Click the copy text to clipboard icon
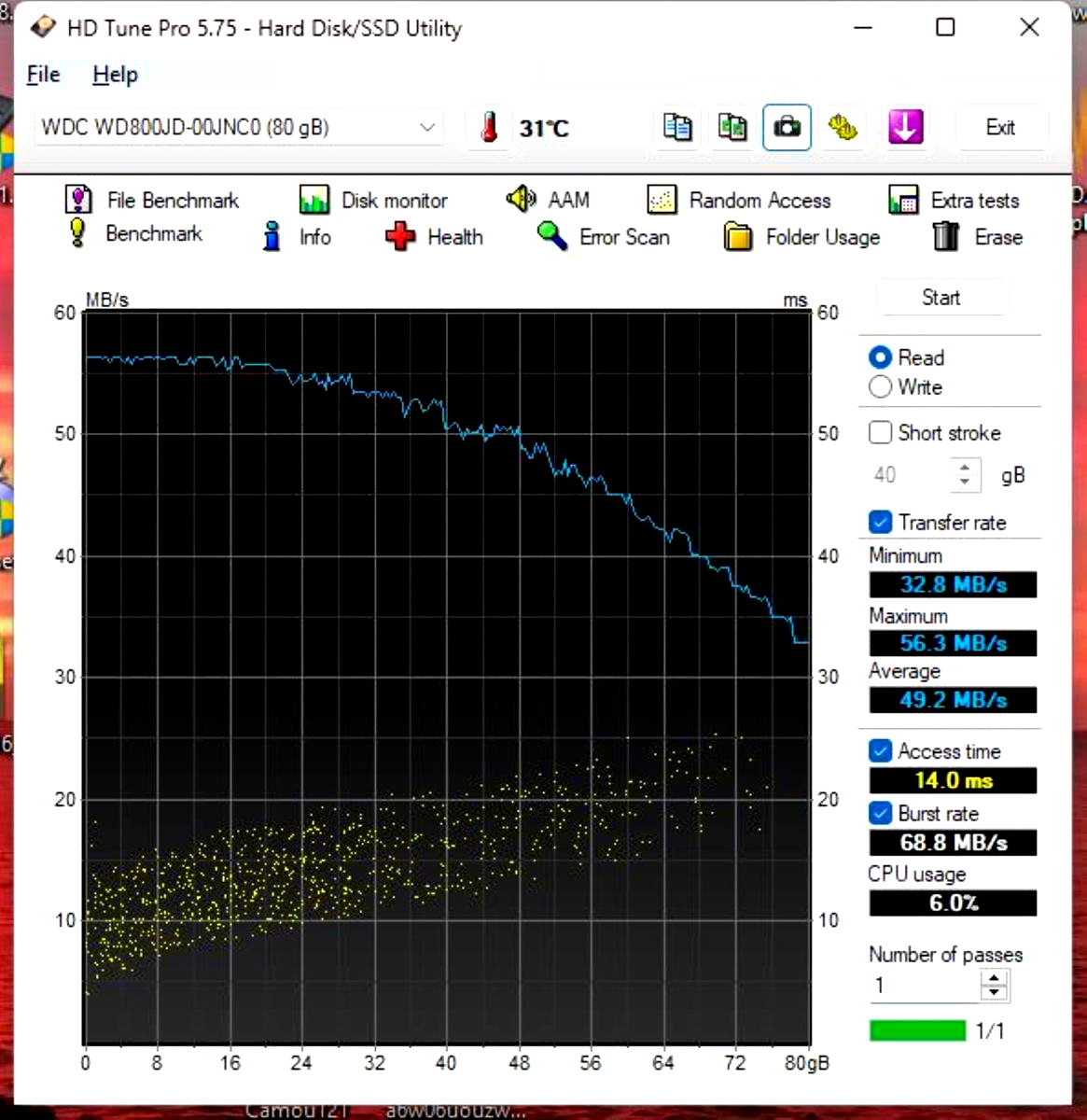 677,127
